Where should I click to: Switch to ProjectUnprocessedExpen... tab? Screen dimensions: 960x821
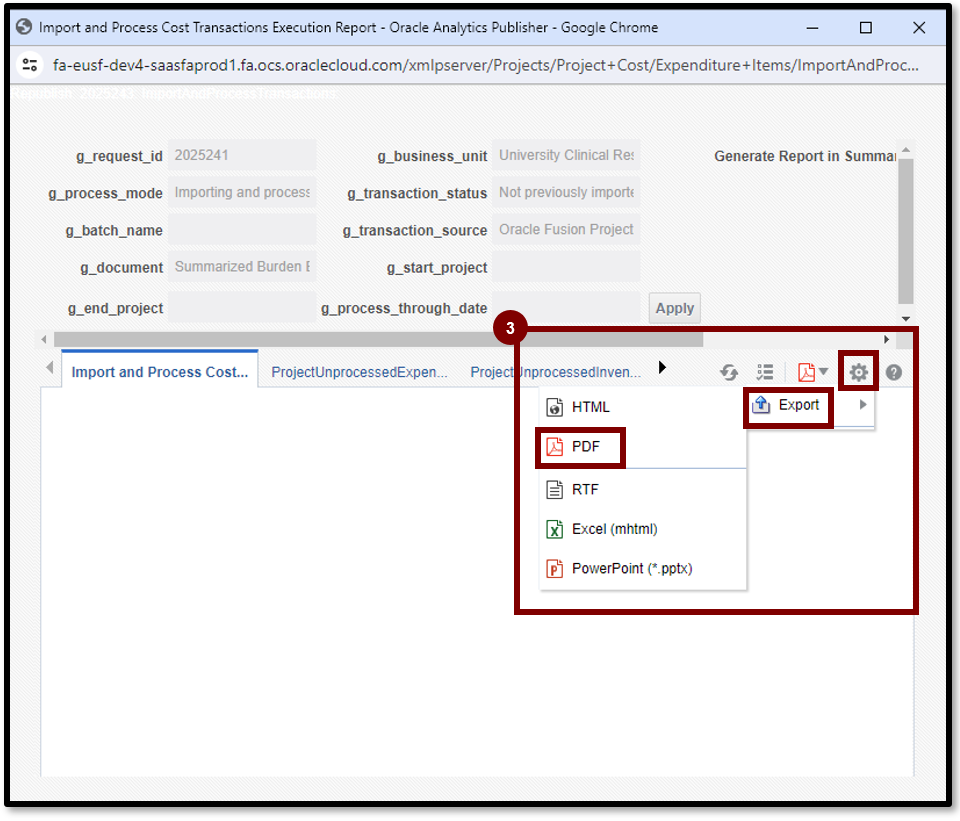(x=359, y=372)
